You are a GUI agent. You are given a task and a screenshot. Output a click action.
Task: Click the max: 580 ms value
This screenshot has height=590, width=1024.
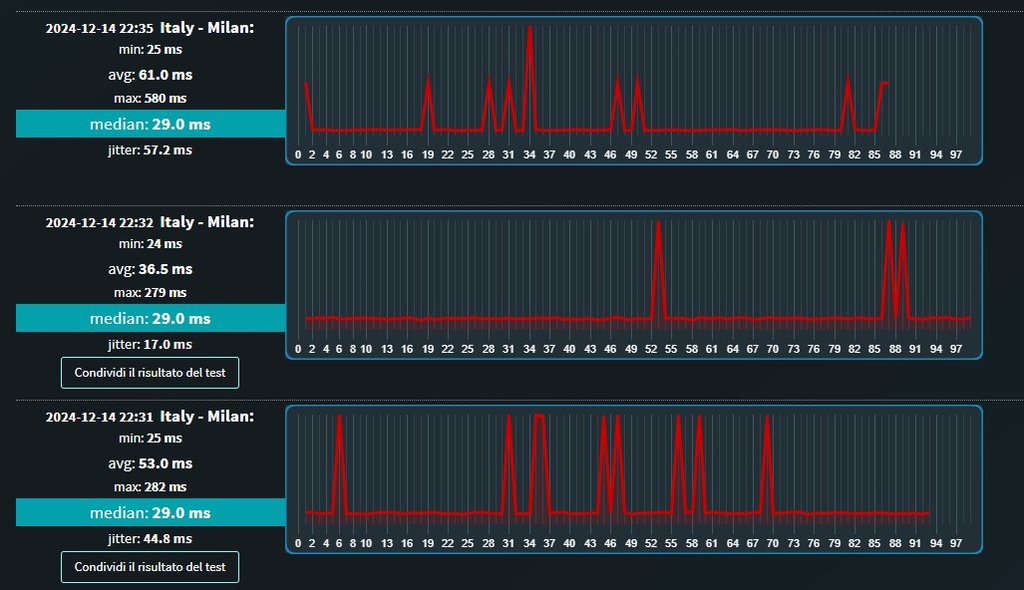[150, 98]
